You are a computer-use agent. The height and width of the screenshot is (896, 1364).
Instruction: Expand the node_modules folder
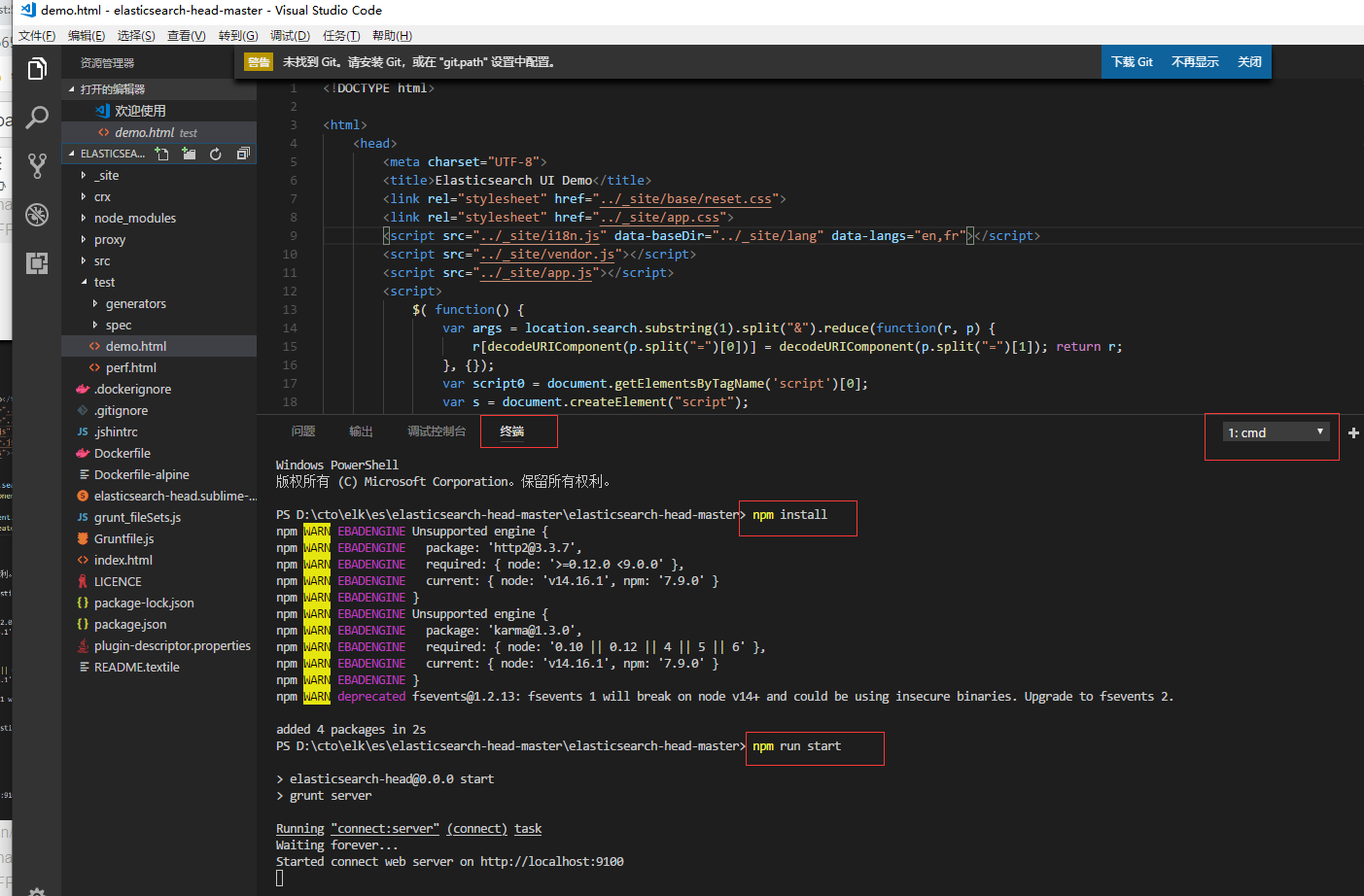pos(134,218)
